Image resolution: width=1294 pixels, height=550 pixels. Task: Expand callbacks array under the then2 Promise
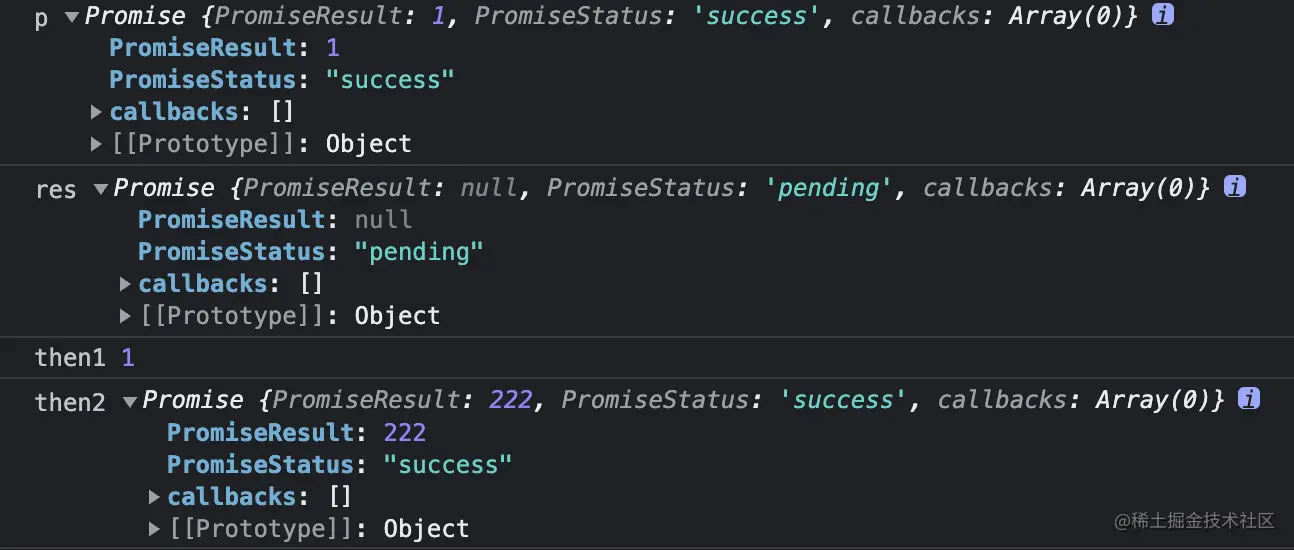click(154, 496)
